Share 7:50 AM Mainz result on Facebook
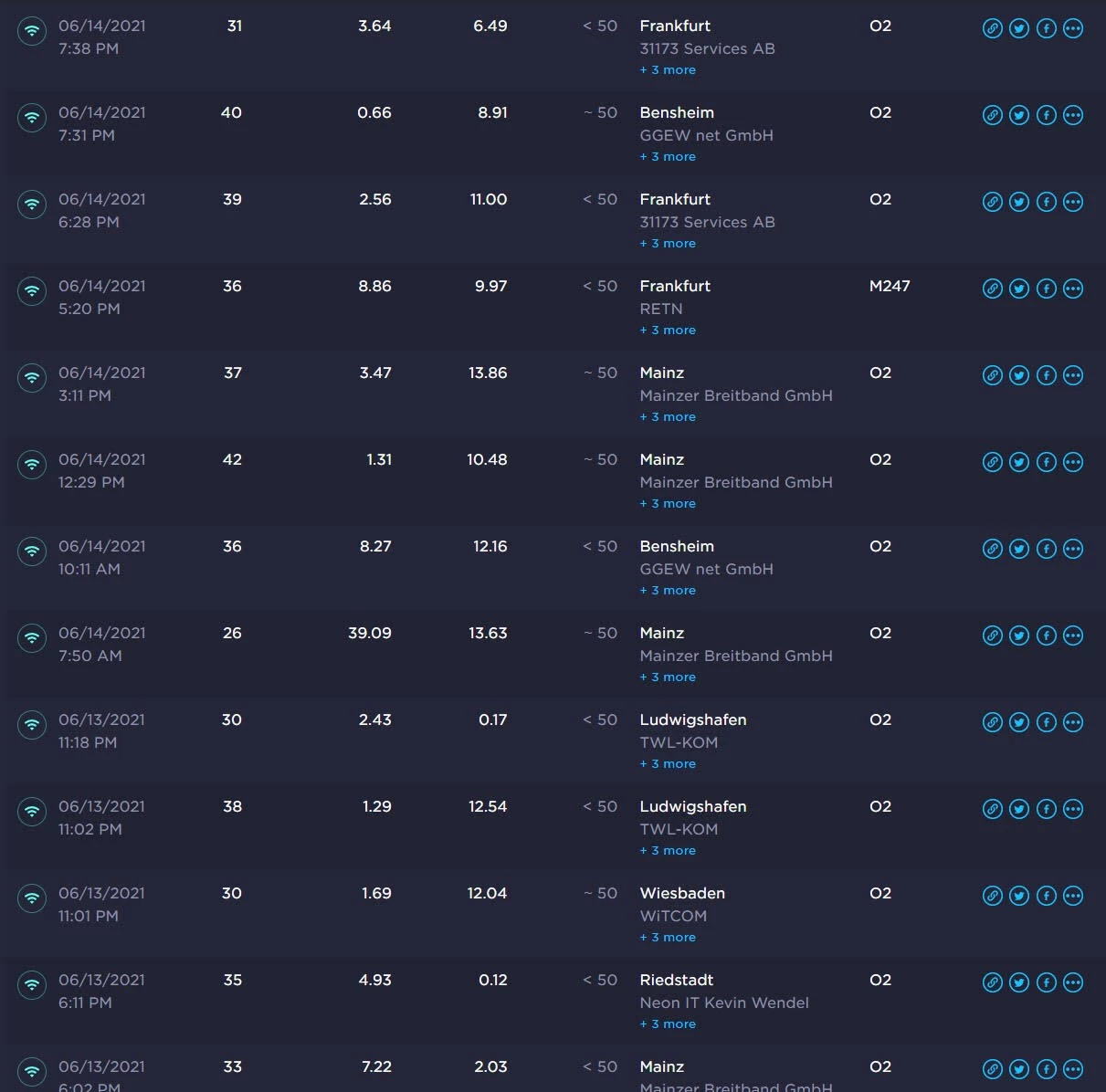1106x1092 pixels. (1047, 635)
